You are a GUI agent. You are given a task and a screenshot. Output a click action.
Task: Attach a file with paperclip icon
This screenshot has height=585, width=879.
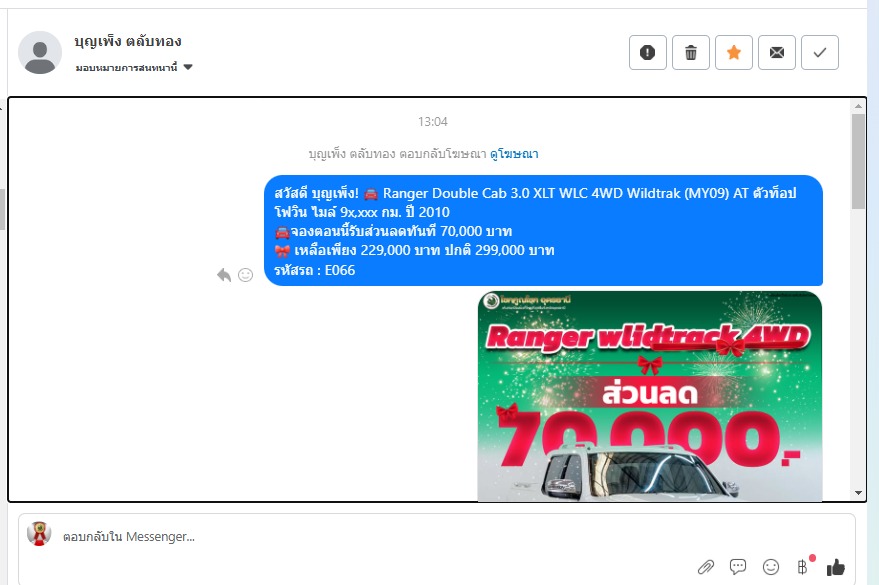(706, 567)
